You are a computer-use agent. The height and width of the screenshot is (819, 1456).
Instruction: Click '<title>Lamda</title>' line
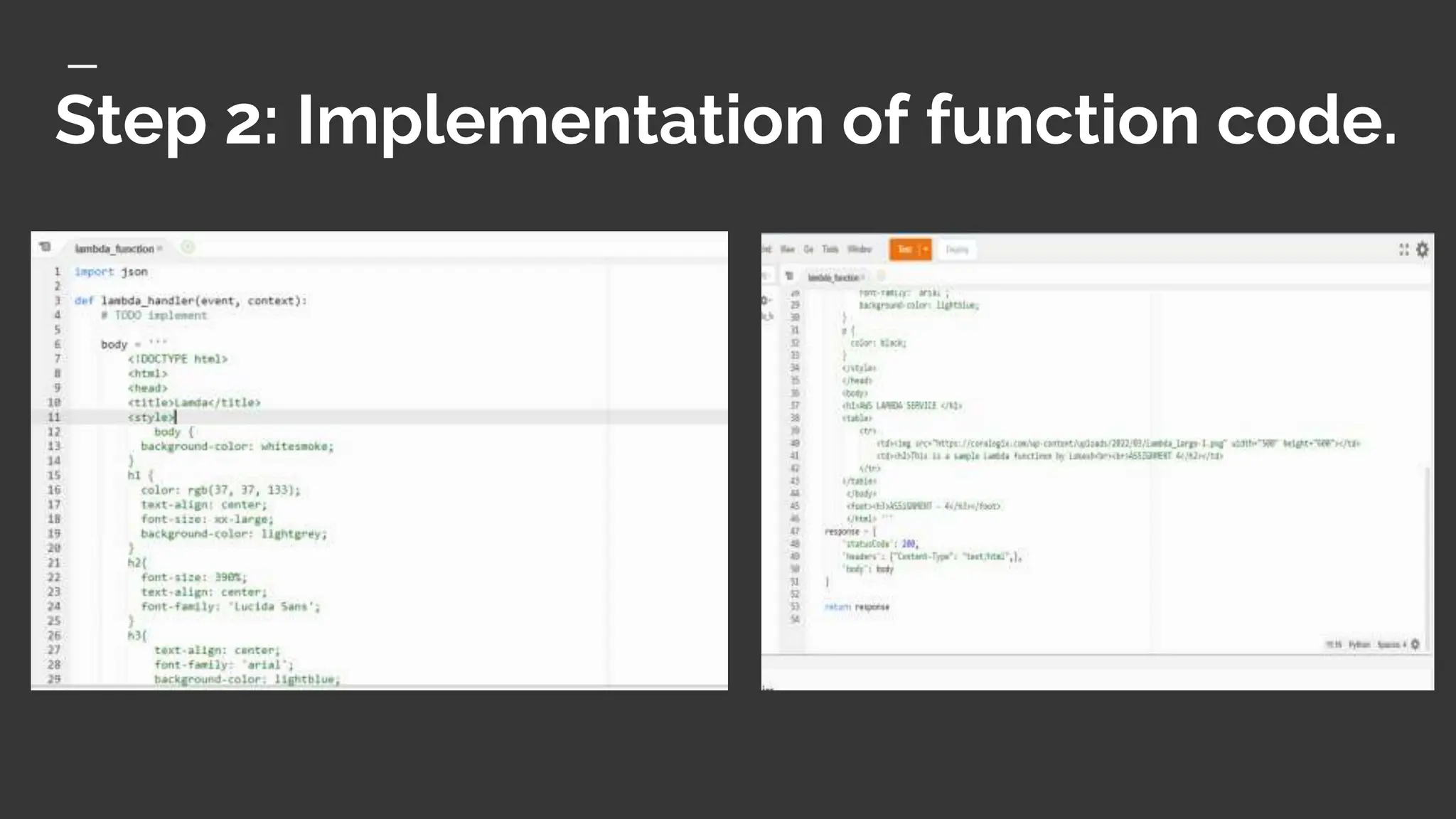coord(194,402)
